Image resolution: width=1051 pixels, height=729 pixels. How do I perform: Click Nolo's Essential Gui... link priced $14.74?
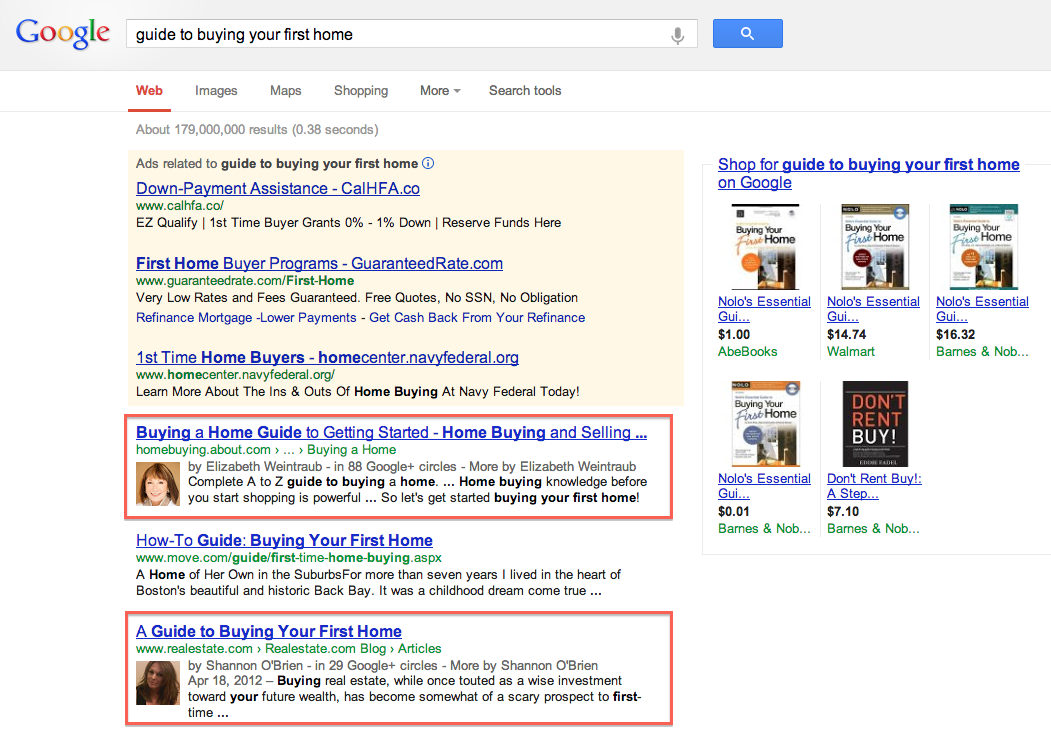click(873, 309)
